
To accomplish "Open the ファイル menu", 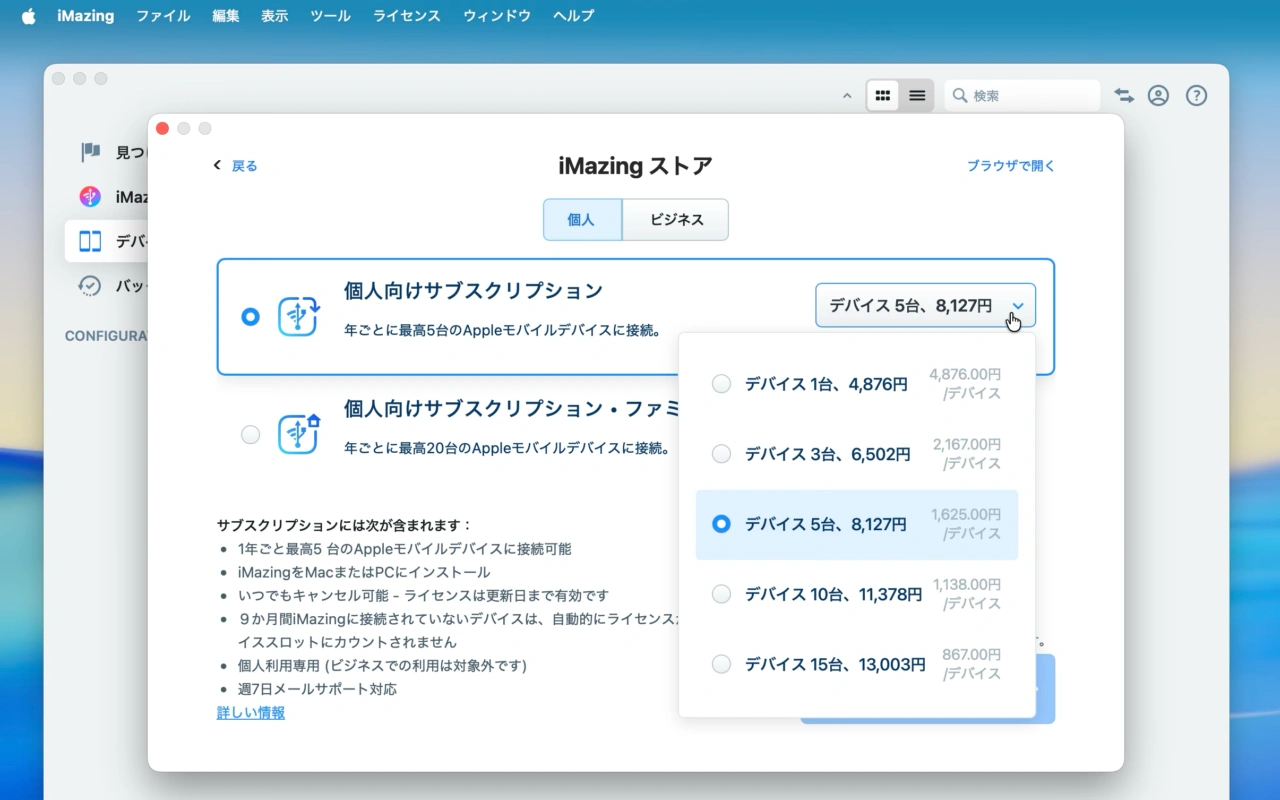I will click(x=163, y=16).
